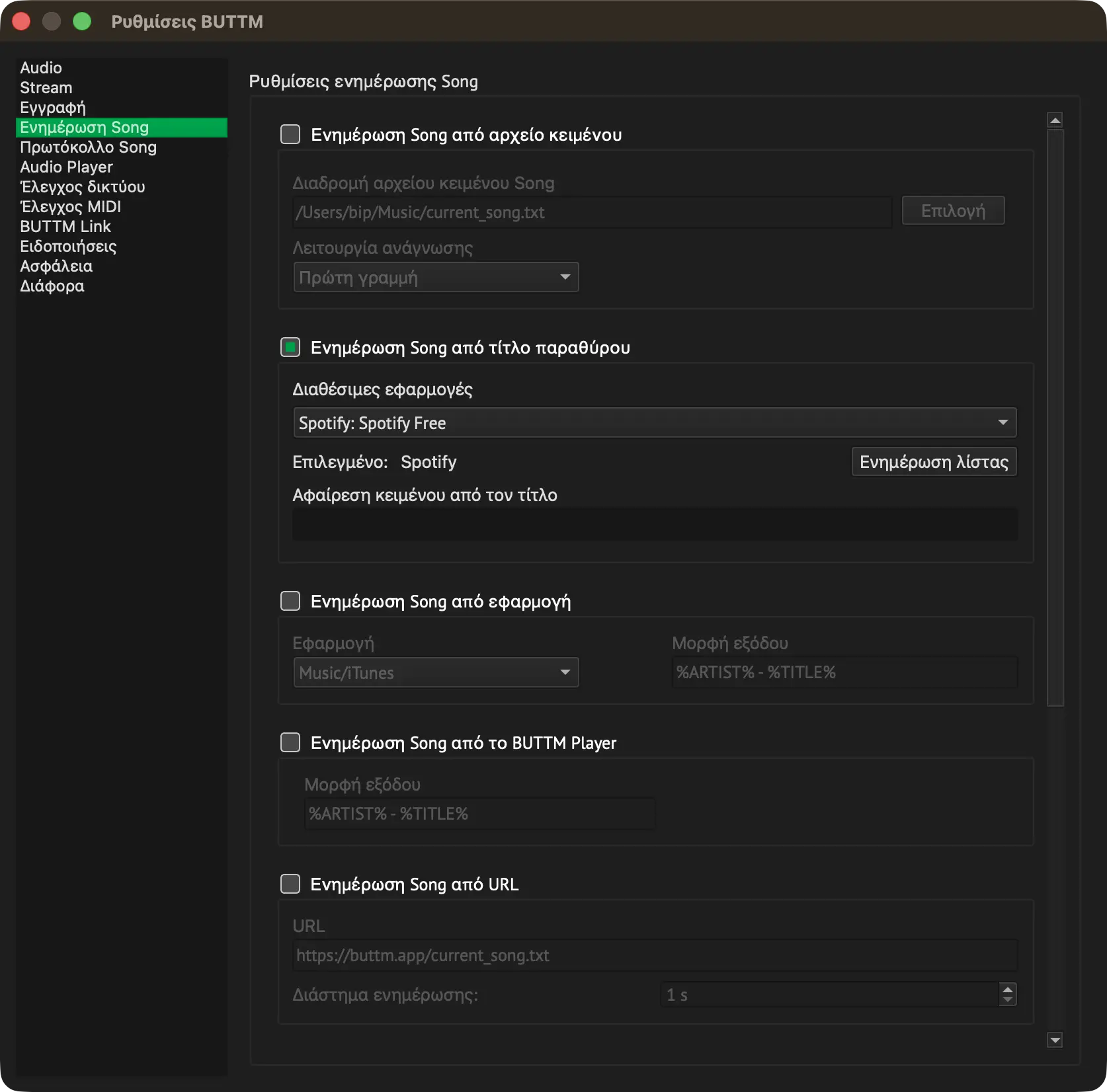
Task: Go to Ασφάλεια settings
Action: point(122,266)
